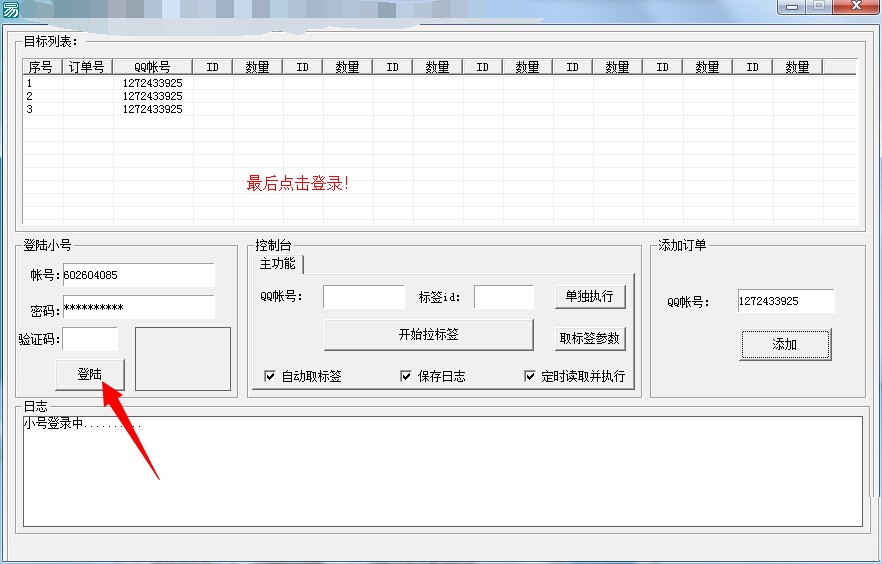Click the application icon in title bar

tap(11, 10)
